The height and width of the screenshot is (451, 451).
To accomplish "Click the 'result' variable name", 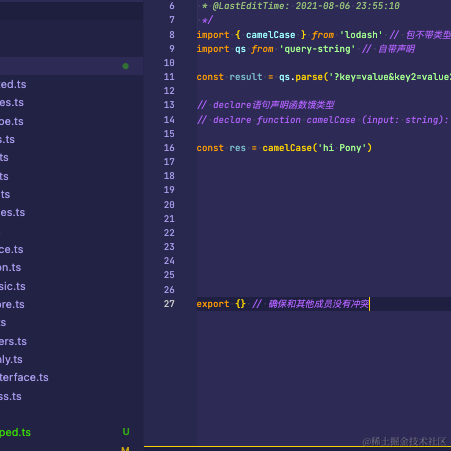I will pos(246,77).
